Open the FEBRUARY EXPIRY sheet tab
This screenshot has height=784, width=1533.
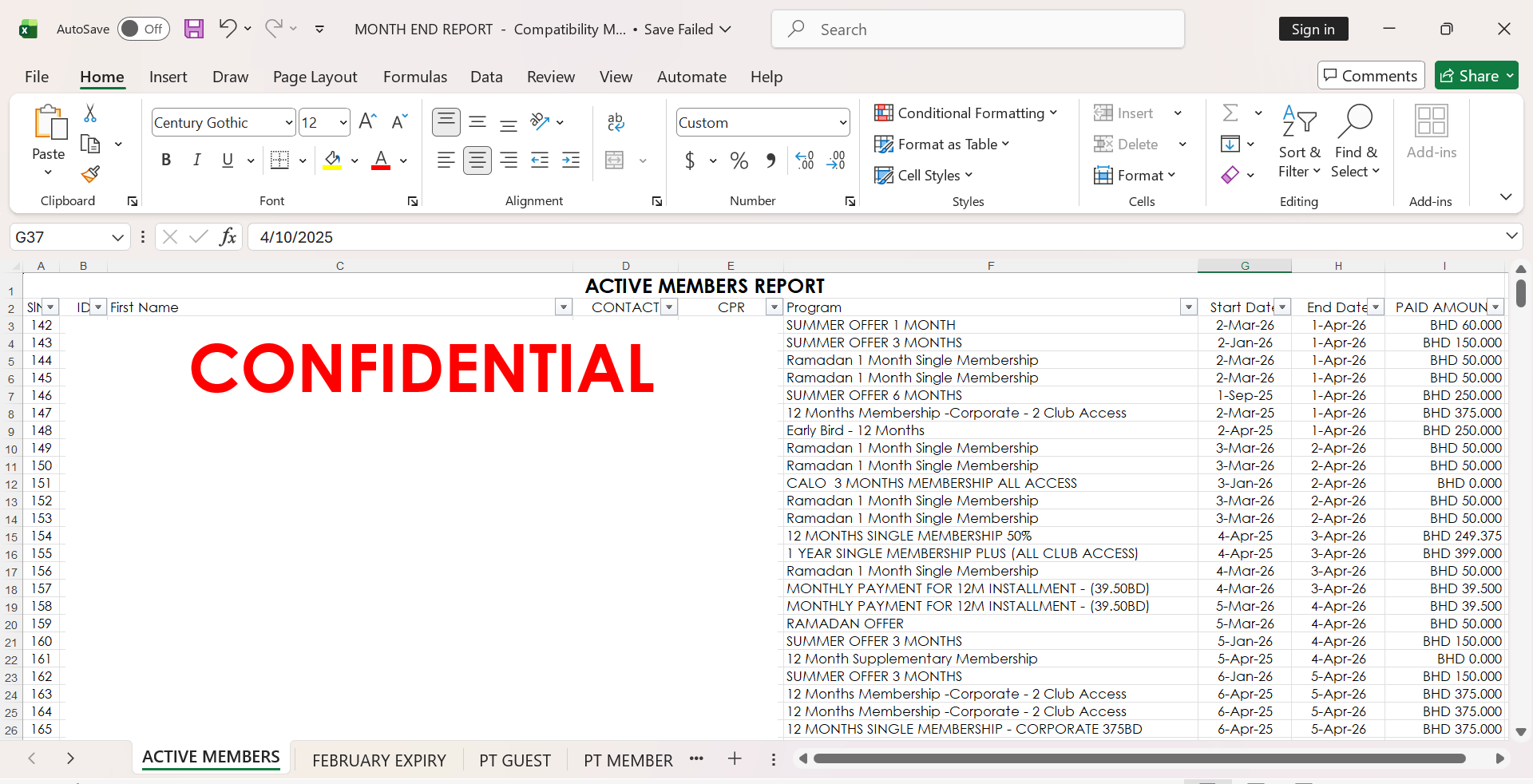(x=379, y=760)
